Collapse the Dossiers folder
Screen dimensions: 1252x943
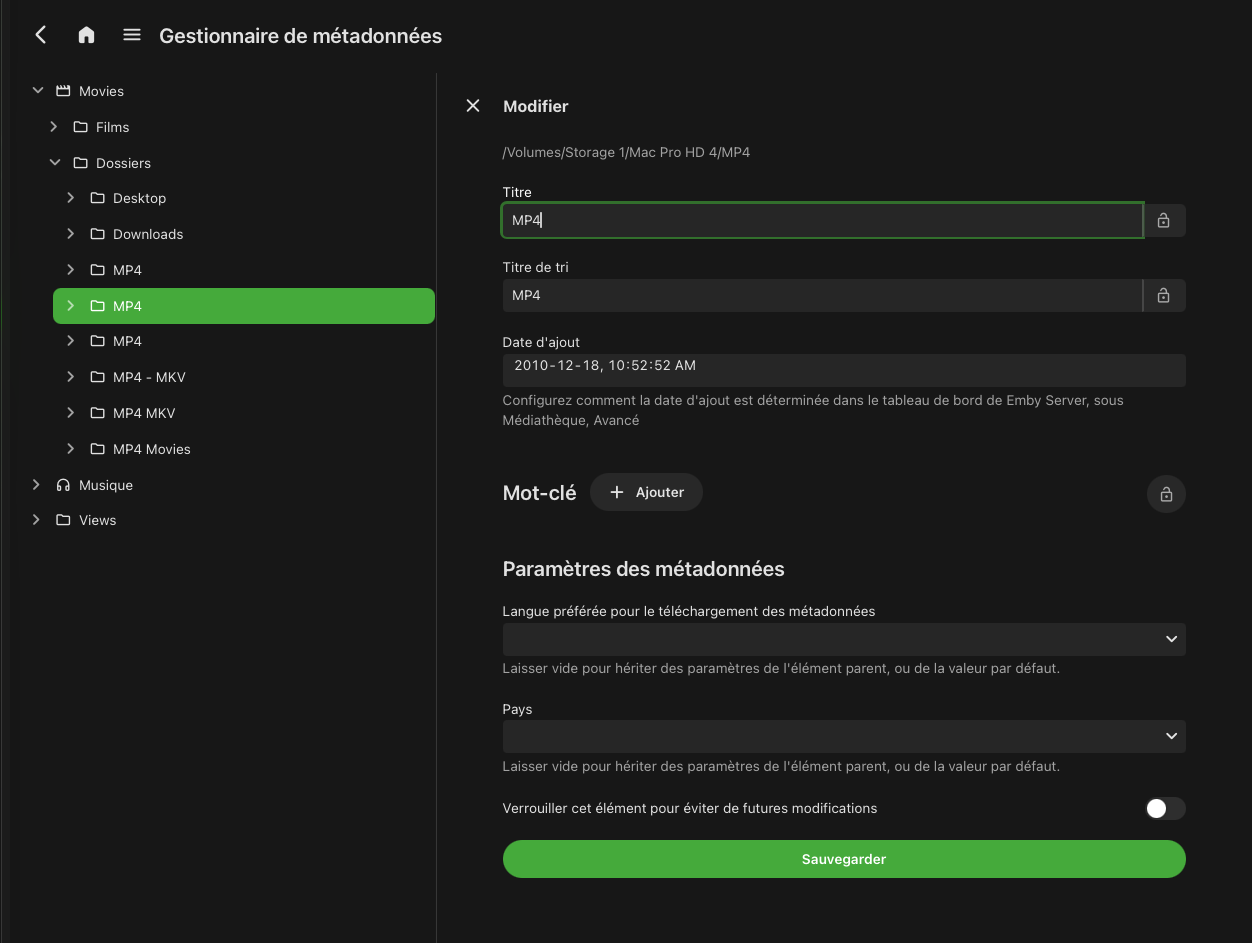point(54,163)
